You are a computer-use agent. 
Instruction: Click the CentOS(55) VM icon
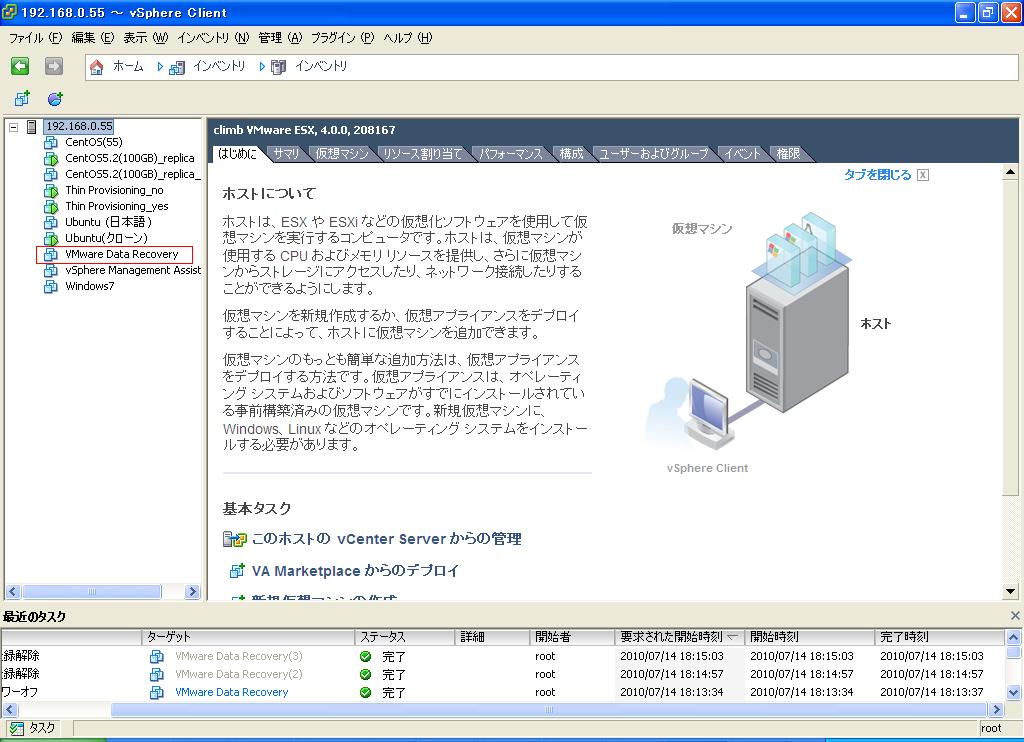coord(51,142)
